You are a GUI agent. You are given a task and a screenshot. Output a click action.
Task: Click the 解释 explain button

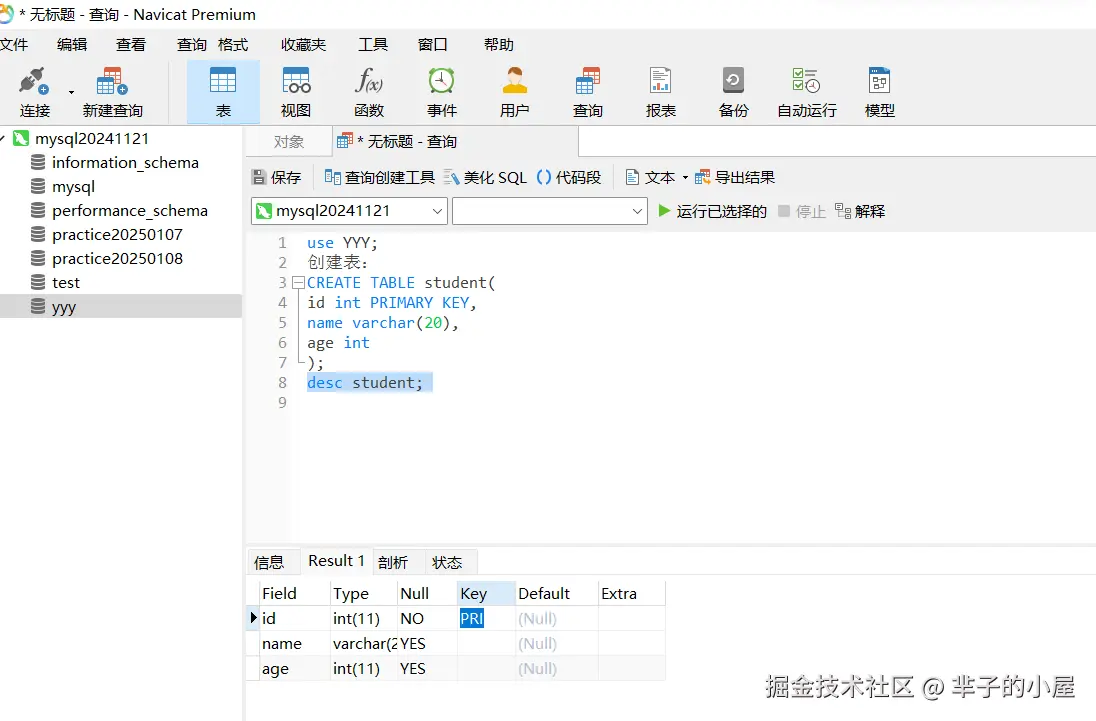860,211
